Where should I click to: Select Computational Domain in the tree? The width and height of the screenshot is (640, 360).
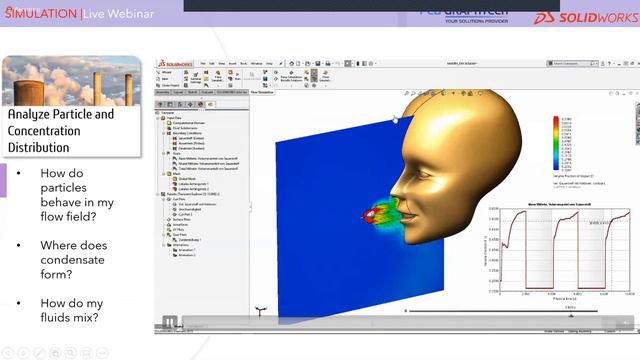tap(186, 123)
